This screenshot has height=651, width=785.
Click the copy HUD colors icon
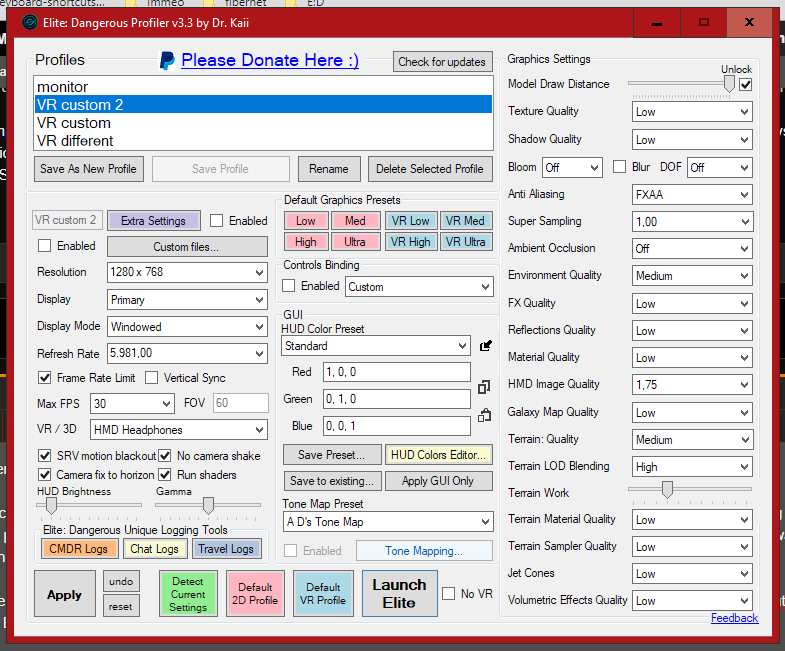point(484,387)
